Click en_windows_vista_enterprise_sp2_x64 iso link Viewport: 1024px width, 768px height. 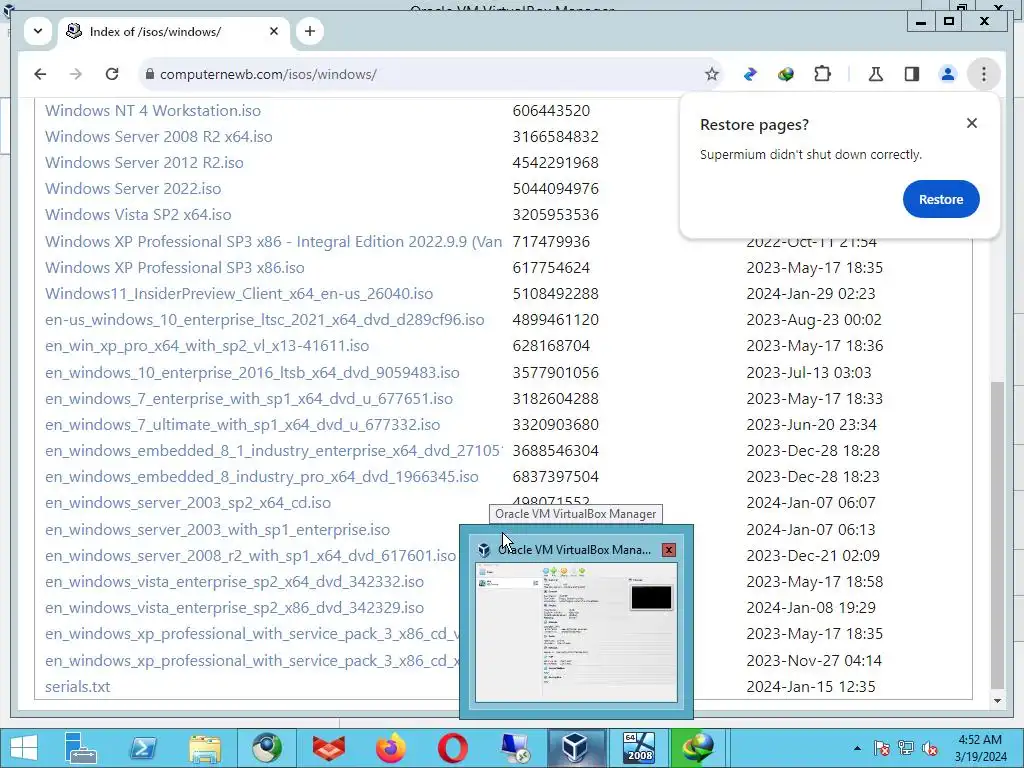234,582
